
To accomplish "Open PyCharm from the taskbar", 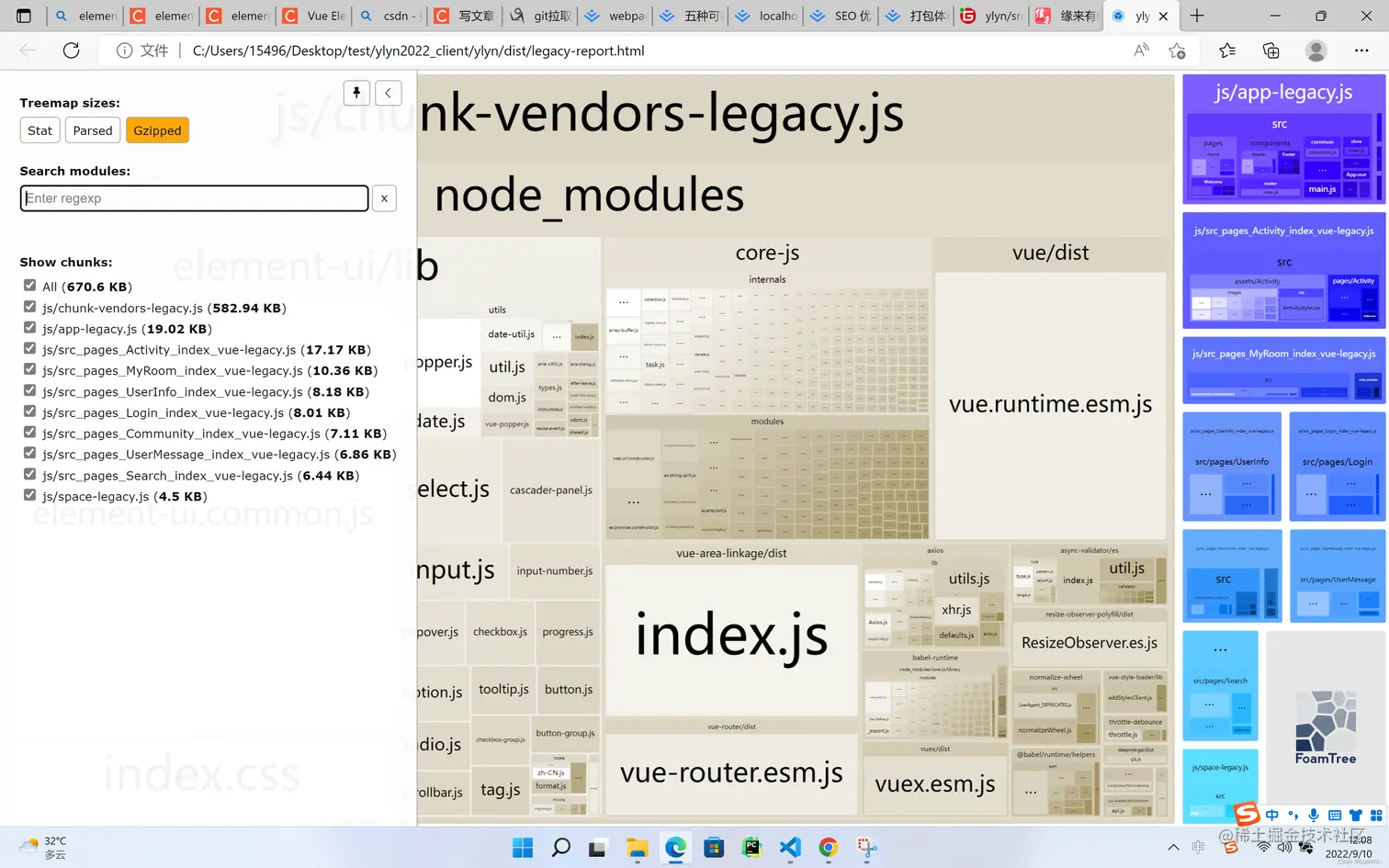I will [752, 847].
